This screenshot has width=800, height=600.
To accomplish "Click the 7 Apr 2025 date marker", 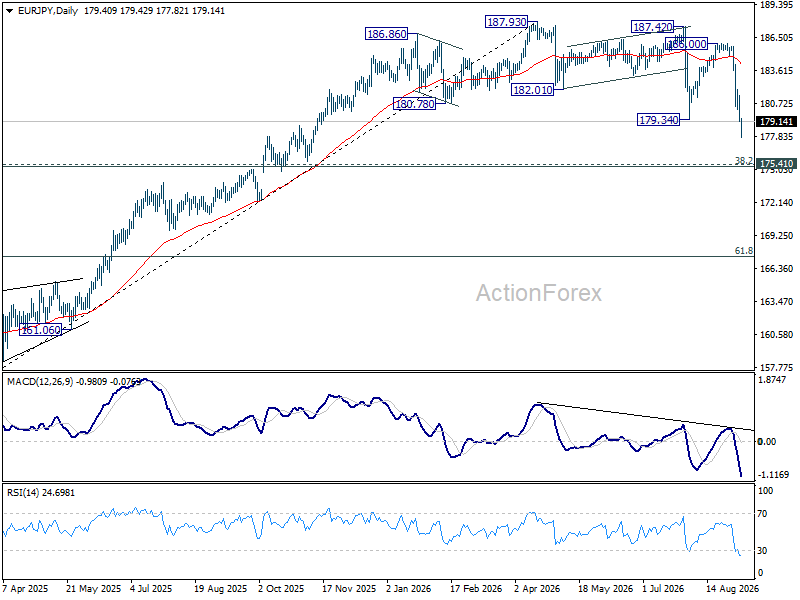I will pyautogui.click(x=25, y=588).
